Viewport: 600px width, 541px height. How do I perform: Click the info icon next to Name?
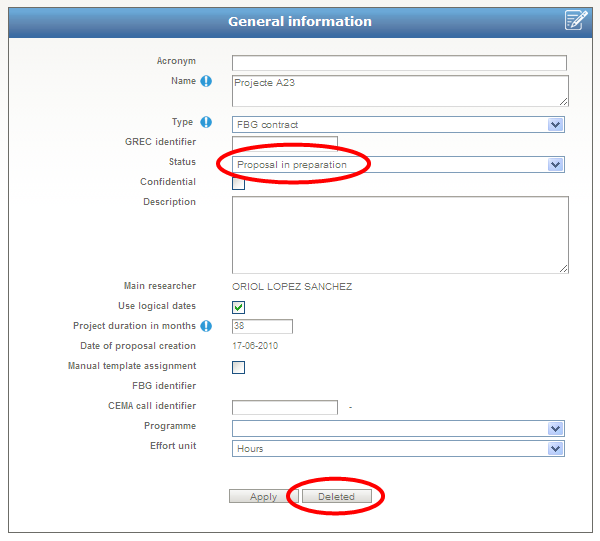pyautogui.click(x=207, y=82)
